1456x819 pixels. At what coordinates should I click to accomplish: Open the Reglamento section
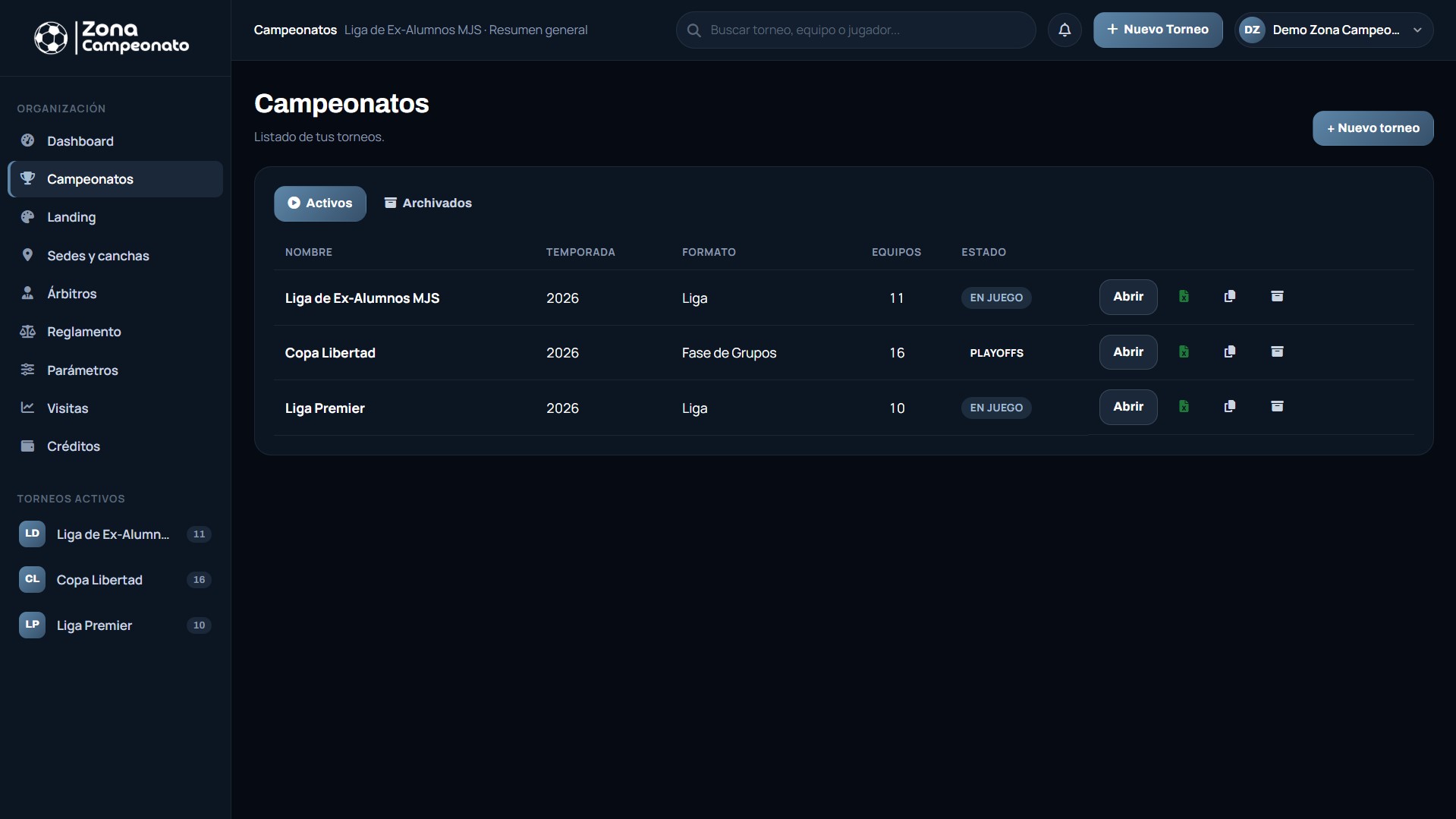tap(115, 332)
